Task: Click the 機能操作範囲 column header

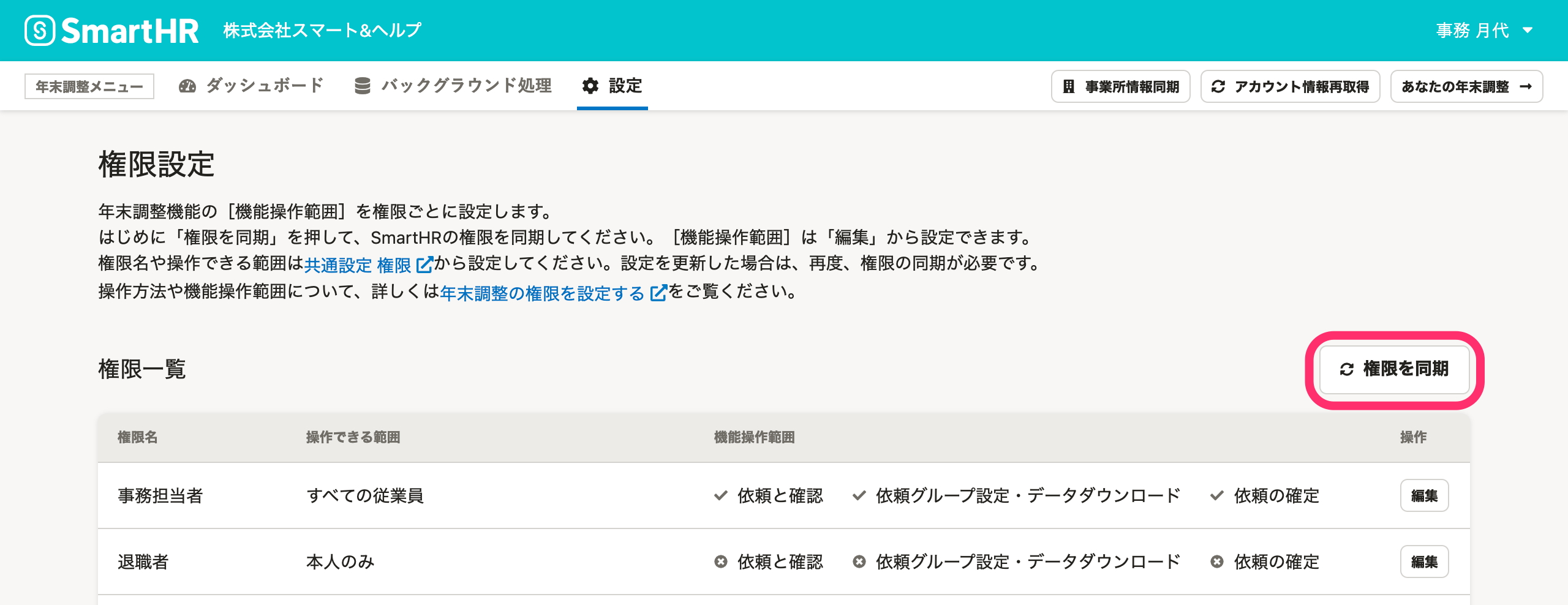Action: click(x=755, y=437)
